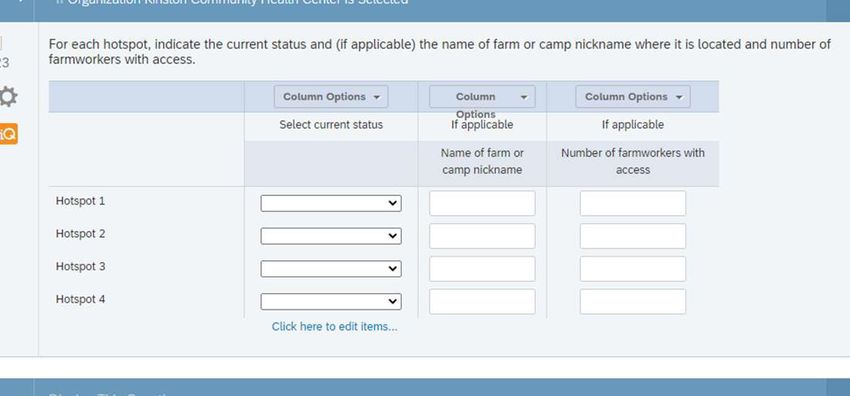Select the Hotspot 3 row label
This screenshot has height=396, width=850.
[x=80, y=267]
